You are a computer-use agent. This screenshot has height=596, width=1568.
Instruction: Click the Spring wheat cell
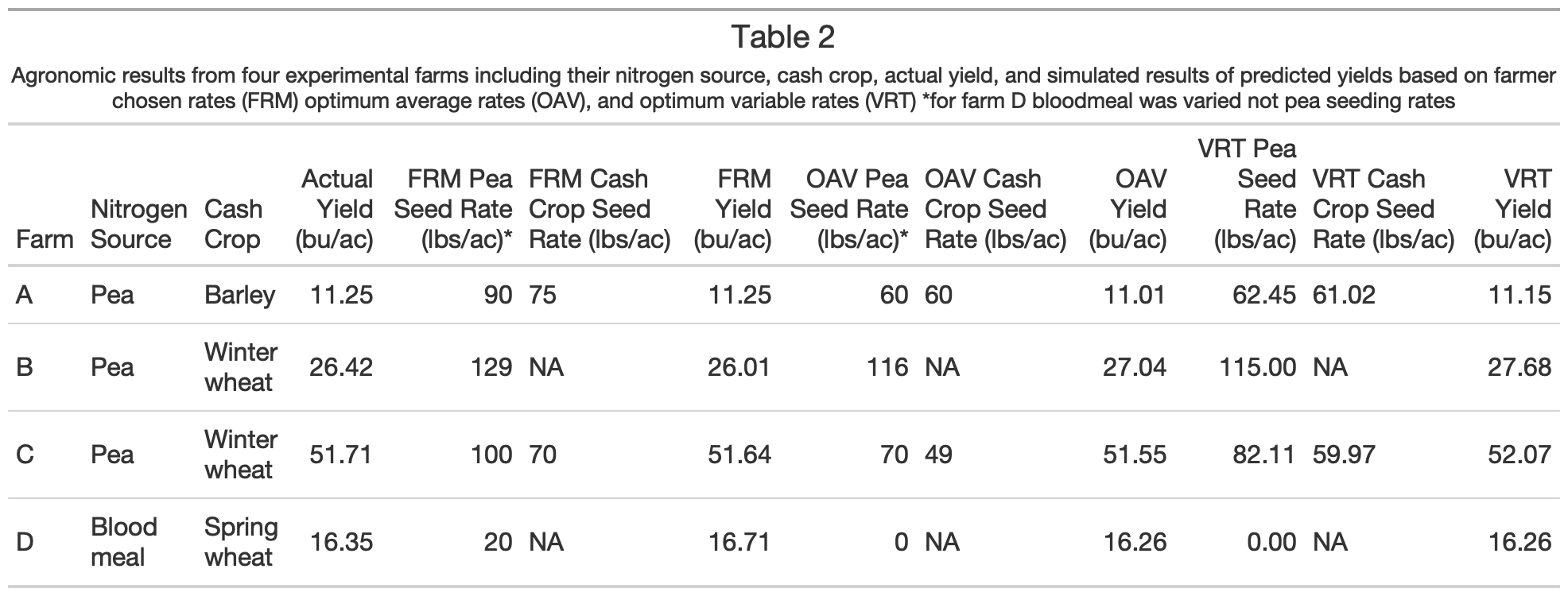[x=241, y=542]
